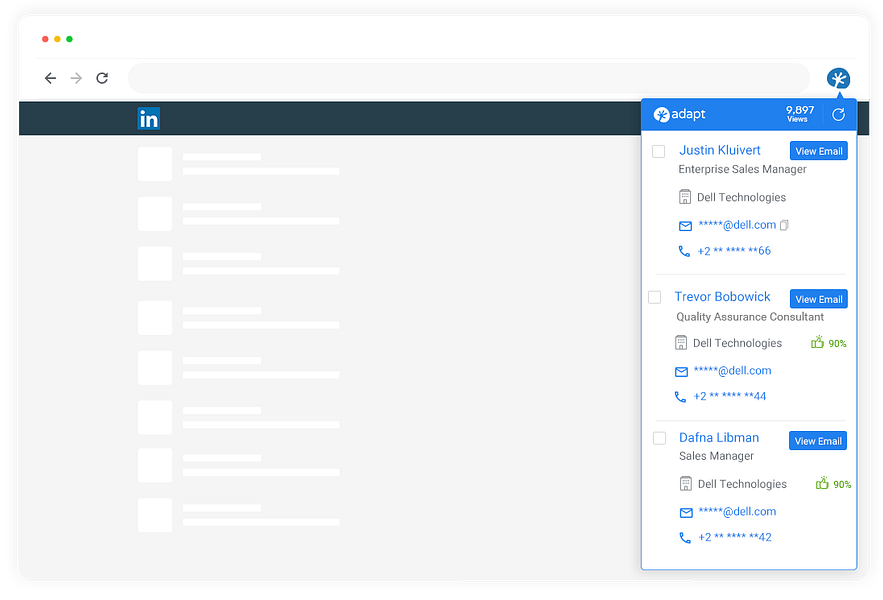Check the box next to Dafna Libman
Image resolution: width=883 pixels, height=600 pixels.
(x=659, y=438)
